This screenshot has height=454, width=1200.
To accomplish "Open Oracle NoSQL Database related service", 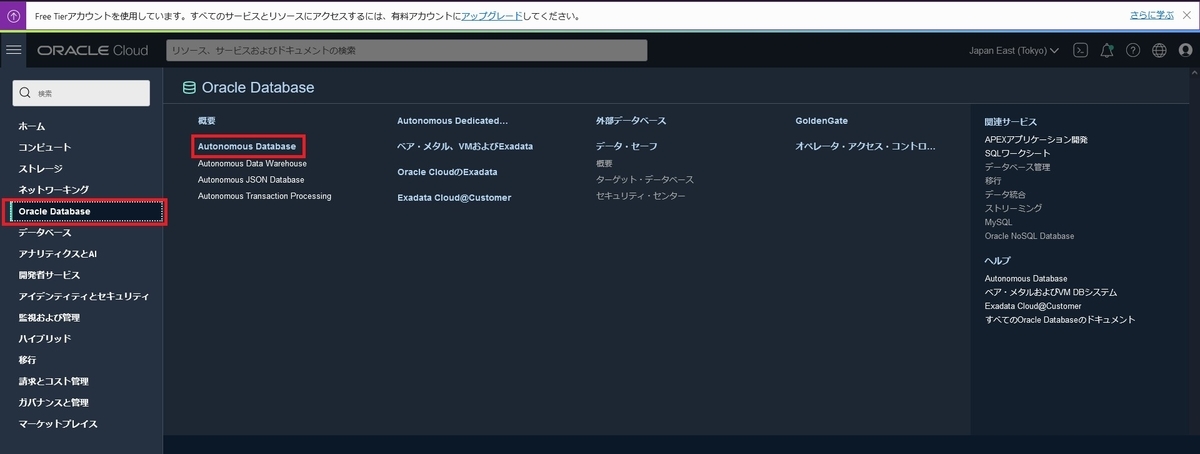I will coord(1030,236).
